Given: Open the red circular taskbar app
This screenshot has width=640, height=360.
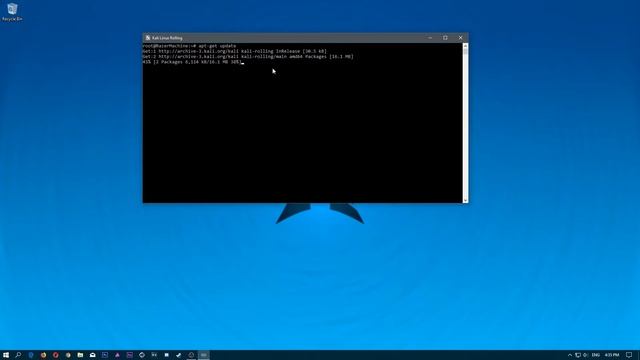Looking at the screenshot, I should [56, 355].
